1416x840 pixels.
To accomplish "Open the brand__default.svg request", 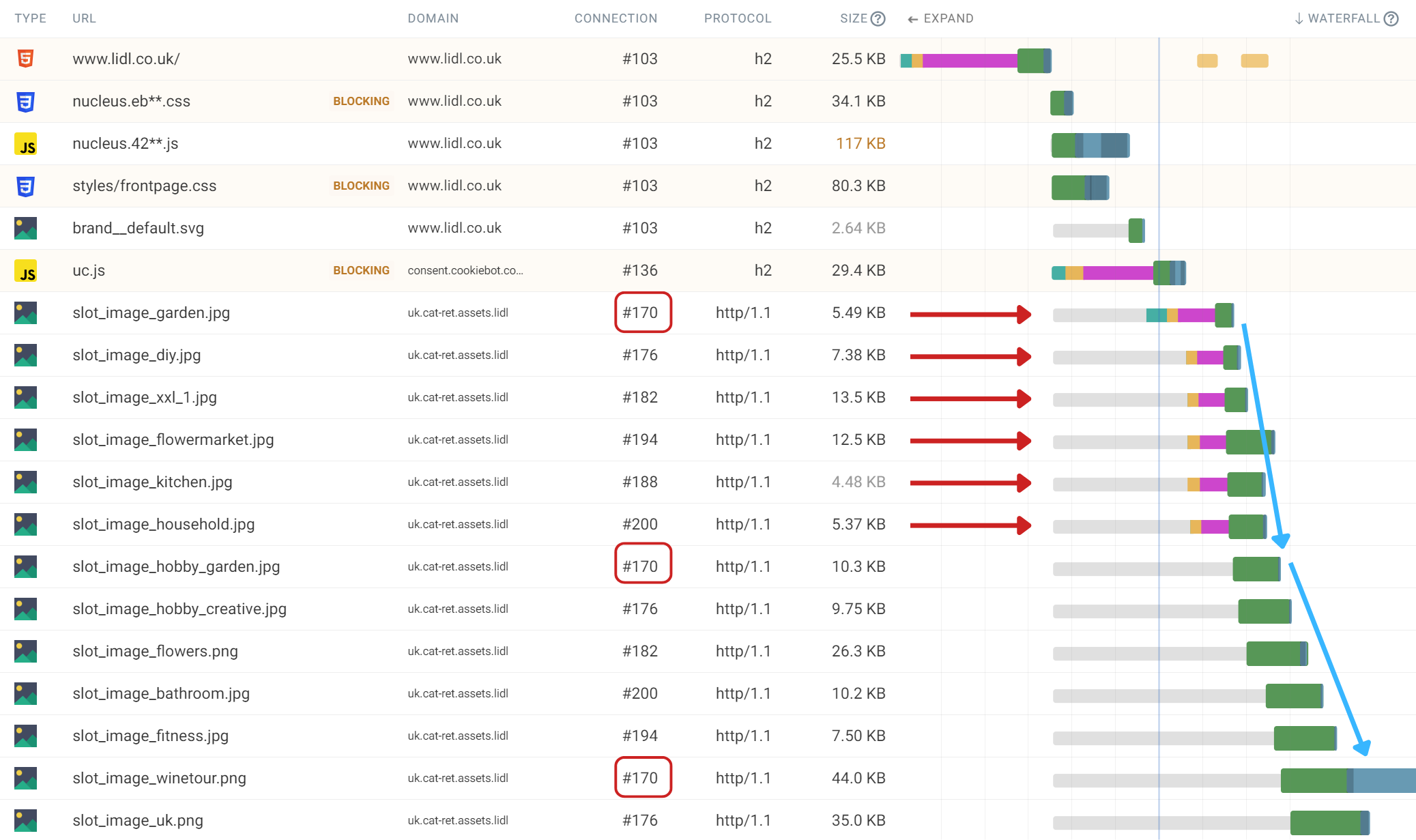I will click(x=139, y=228).
